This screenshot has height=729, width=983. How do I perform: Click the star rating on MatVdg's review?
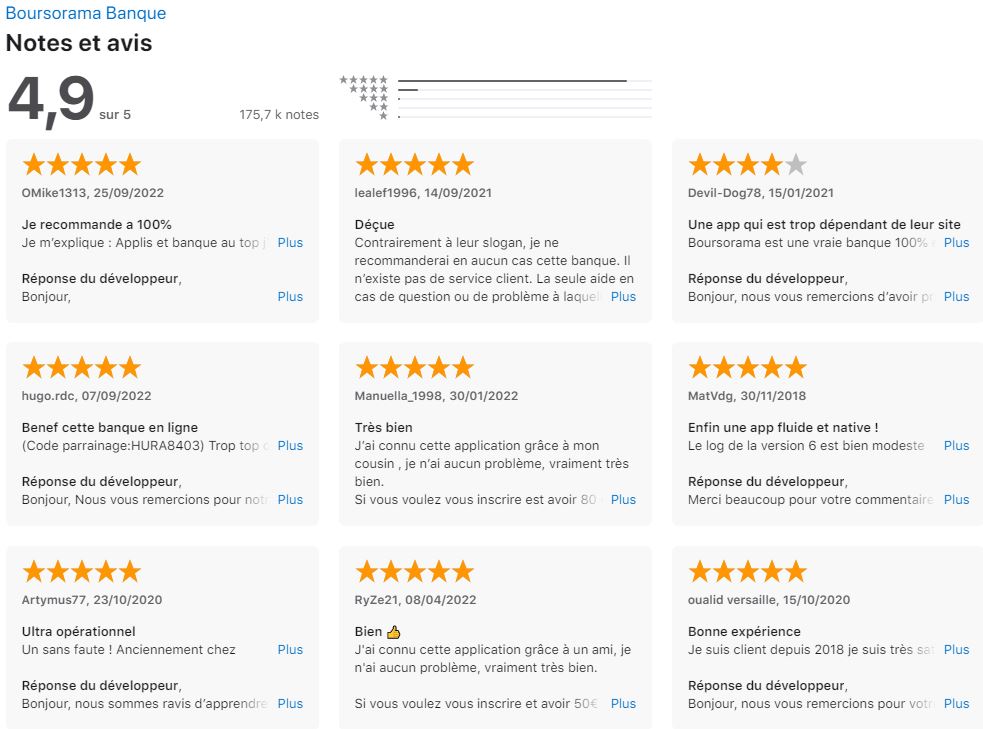[x=747, y=368]
